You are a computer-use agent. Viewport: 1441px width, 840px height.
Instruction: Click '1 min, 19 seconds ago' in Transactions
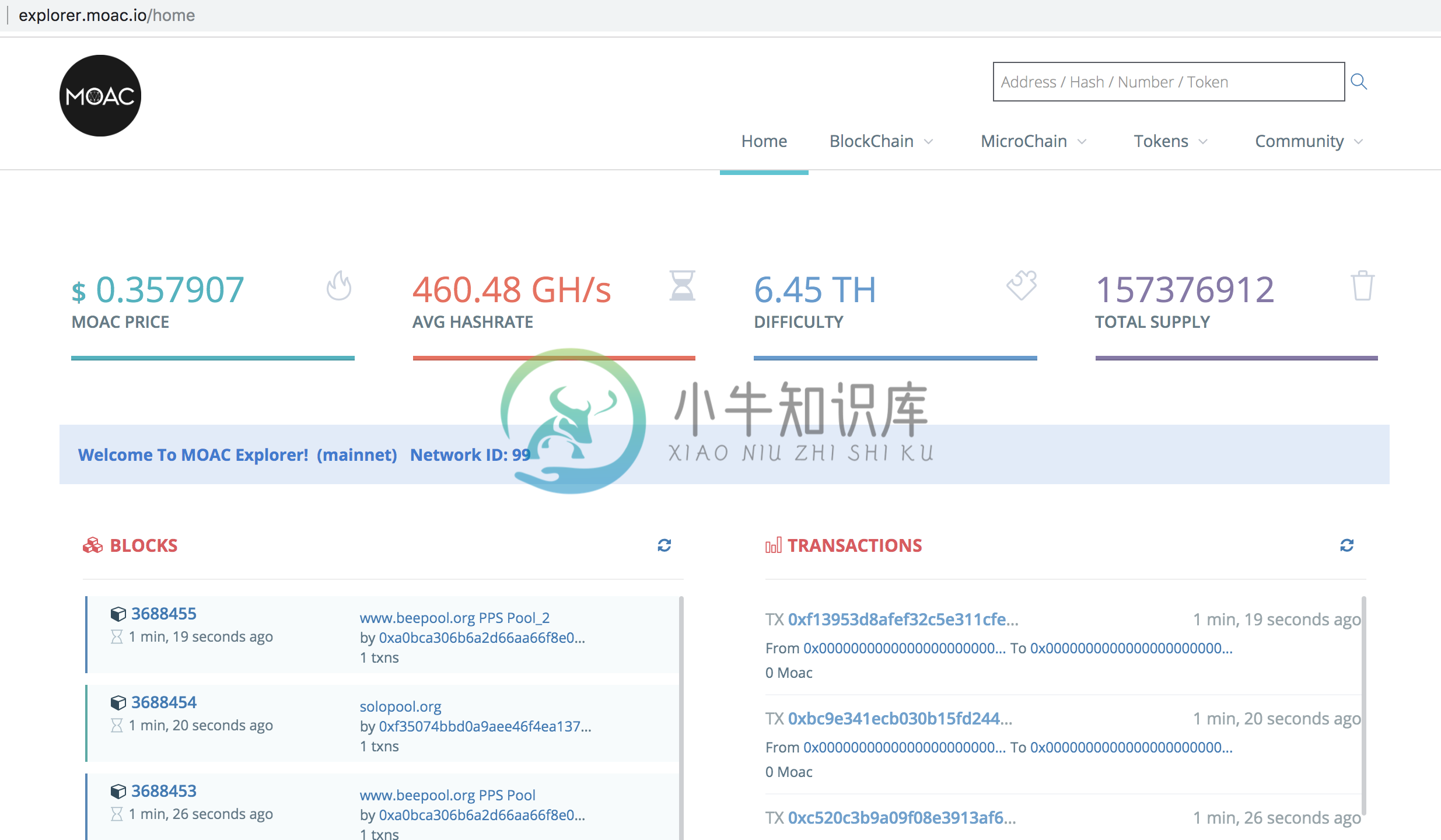1276,619
